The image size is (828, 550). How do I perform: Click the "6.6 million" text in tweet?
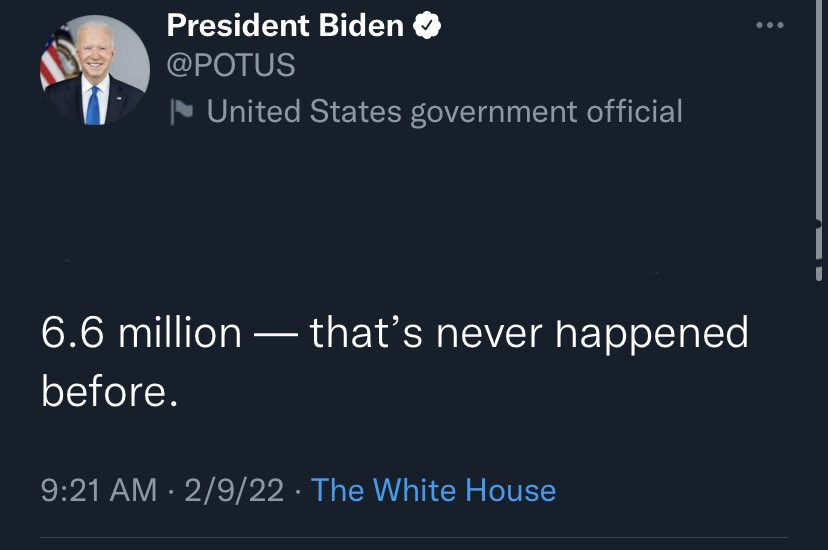coord(141,333)
